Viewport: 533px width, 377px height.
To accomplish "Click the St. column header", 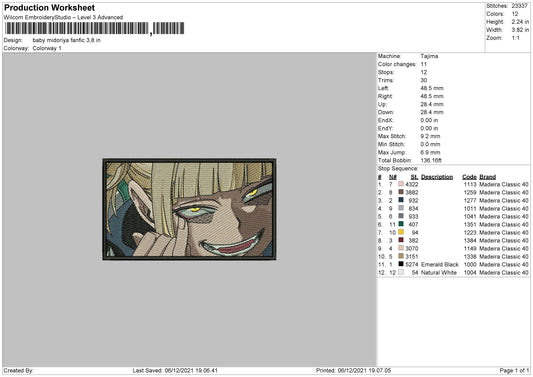I will coord(414,177).
